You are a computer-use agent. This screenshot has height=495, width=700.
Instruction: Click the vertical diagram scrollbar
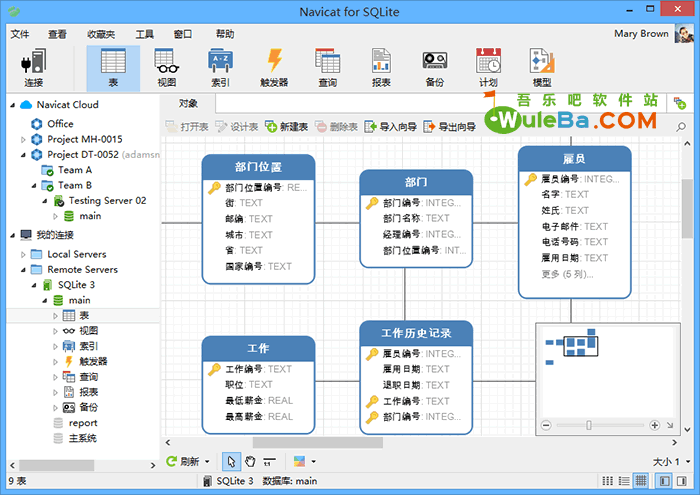click(x=688, y=209)
